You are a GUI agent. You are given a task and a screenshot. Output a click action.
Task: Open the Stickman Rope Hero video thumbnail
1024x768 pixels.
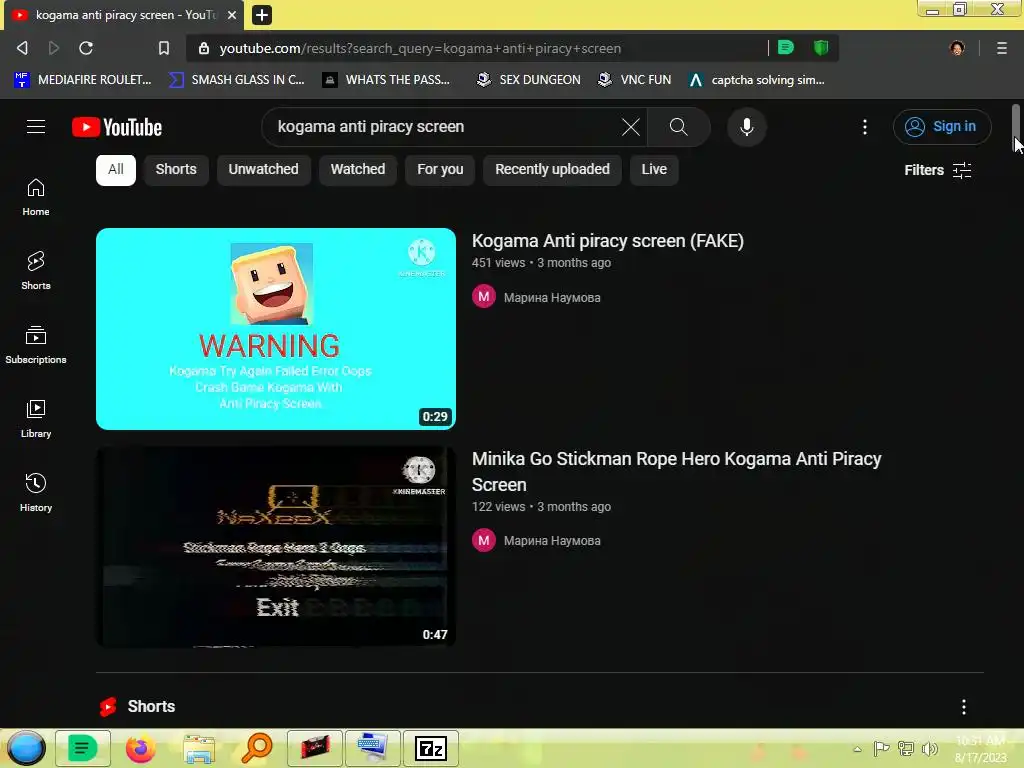coord(276,547)
